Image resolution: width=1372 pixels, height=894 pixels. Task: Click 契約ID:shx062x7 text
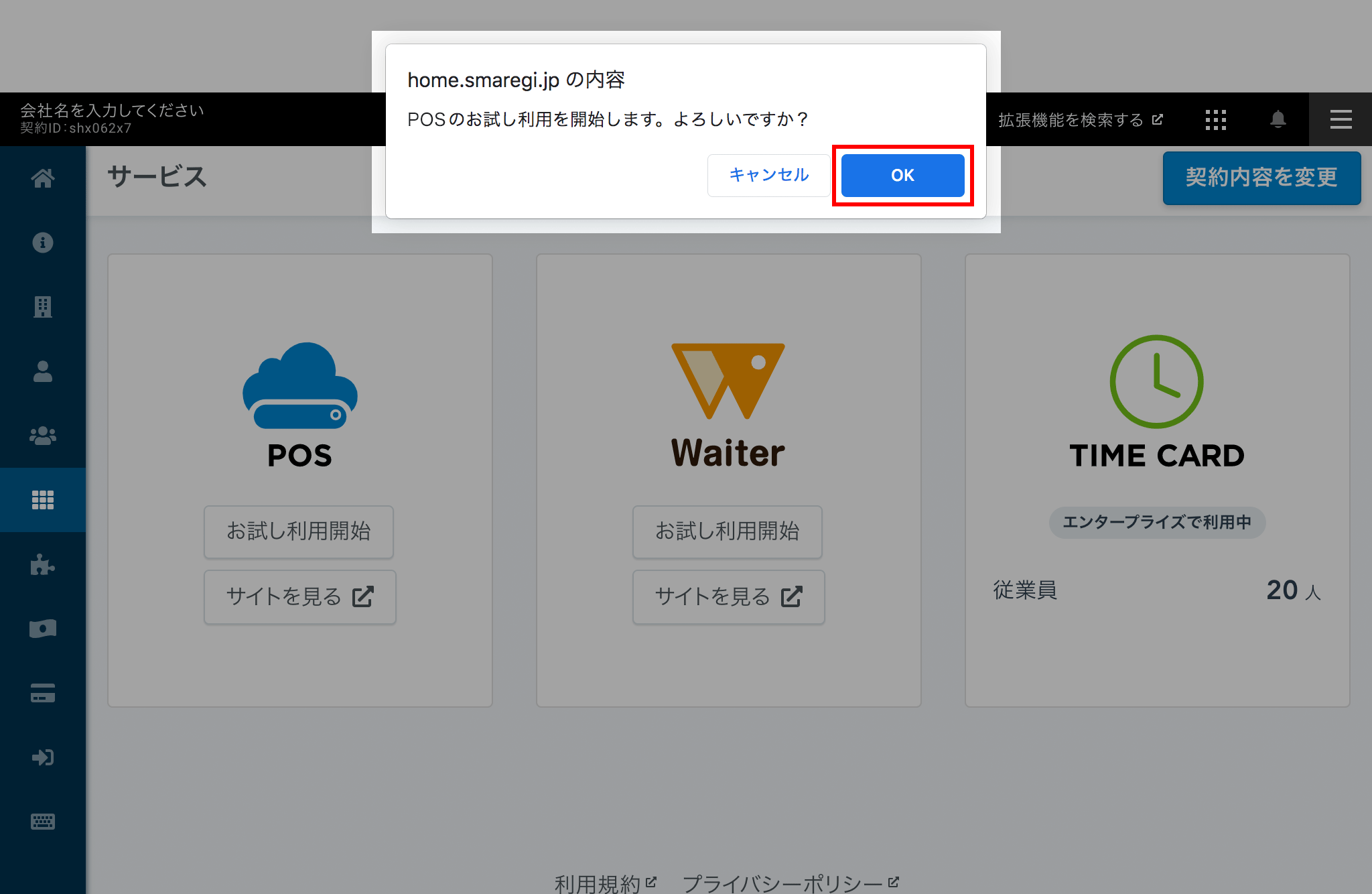76,128
